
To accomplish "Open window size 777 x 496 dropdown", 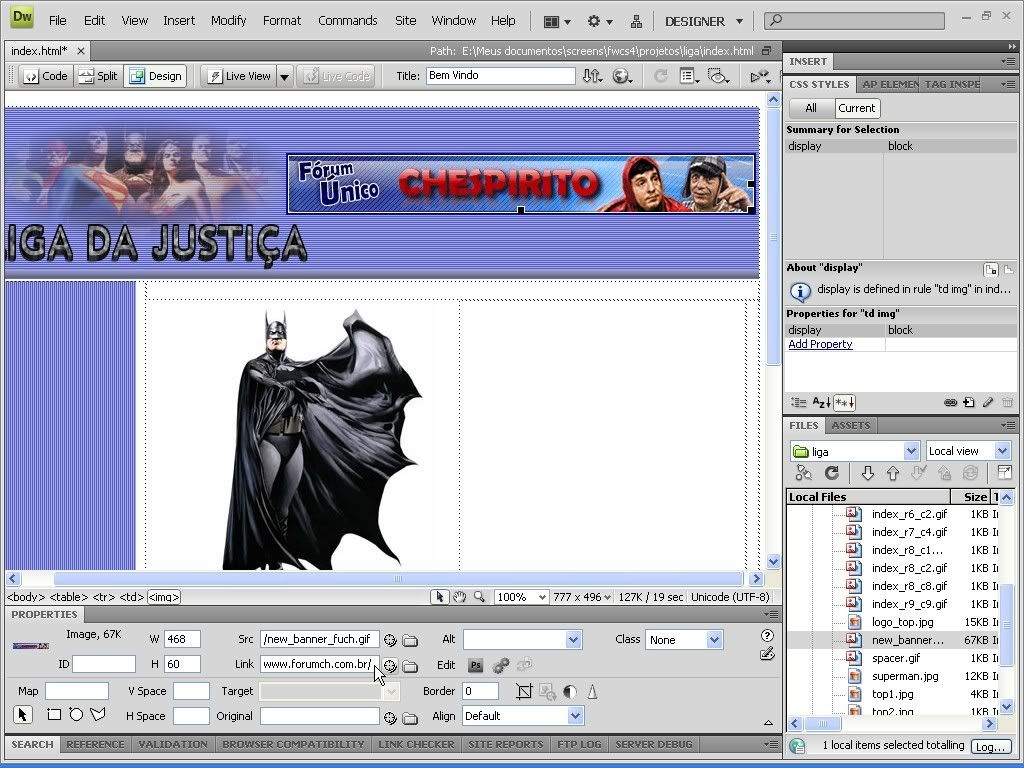I will [581, 597].
